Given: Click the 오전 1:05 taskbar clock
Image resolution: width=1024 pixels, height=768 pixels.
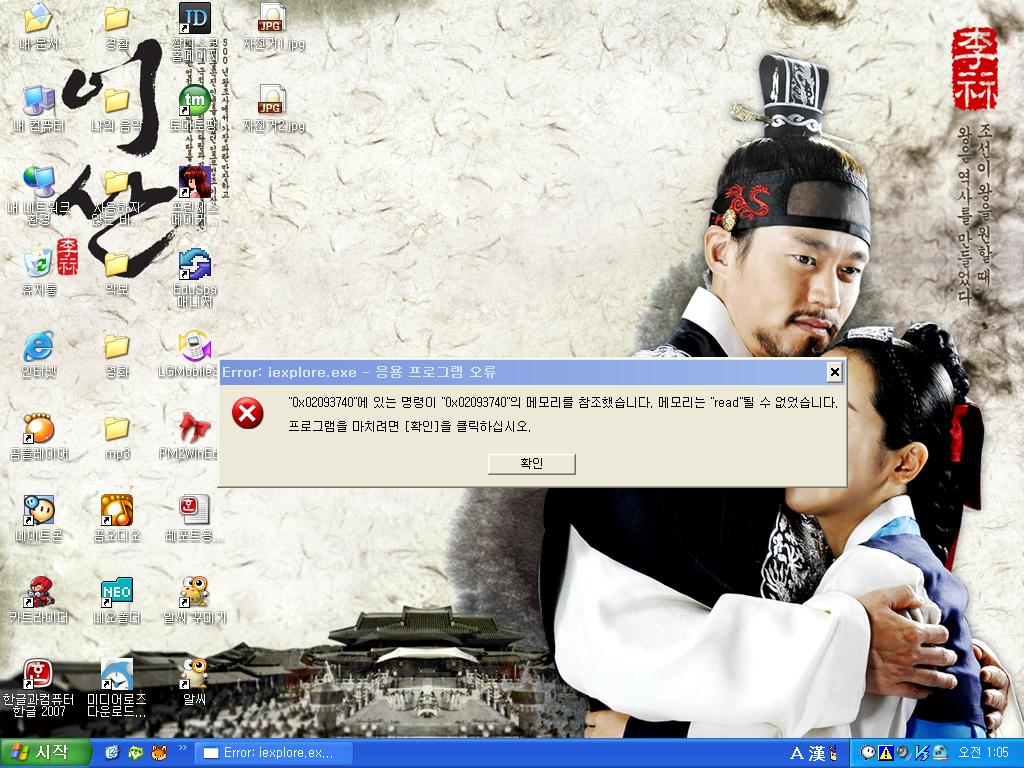Looking at the screenshot, I should 983,753.
